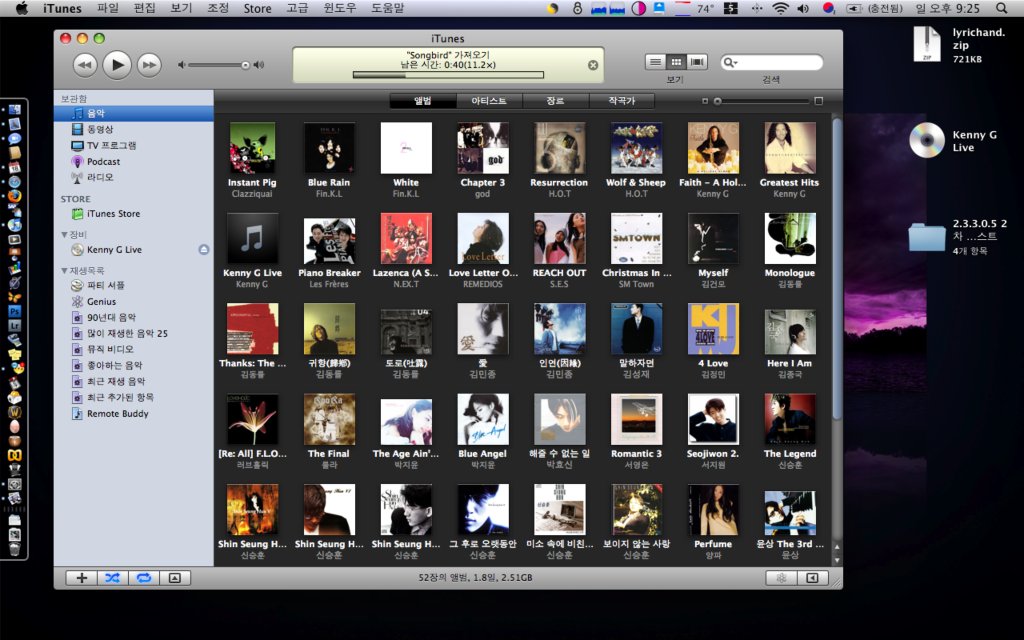Collapse the 재생목록 playlists section
This screenshot has width=1024, height=640.
(x=64, y=270)
